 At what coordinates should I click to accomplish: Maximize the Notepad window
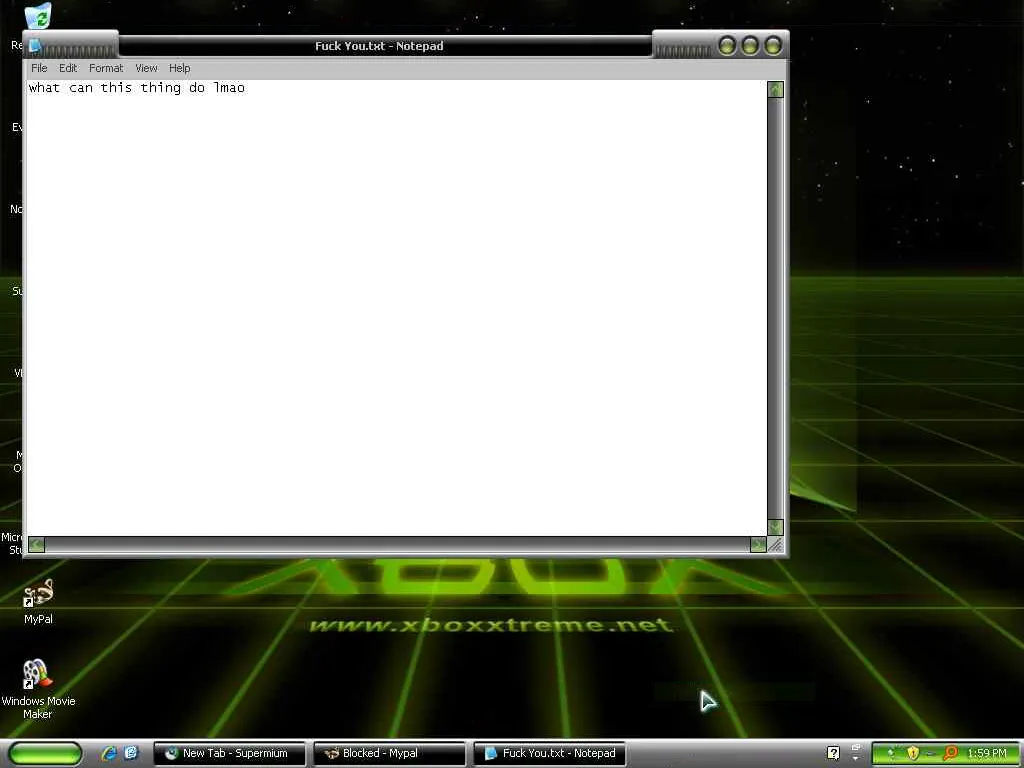point(750,46)
